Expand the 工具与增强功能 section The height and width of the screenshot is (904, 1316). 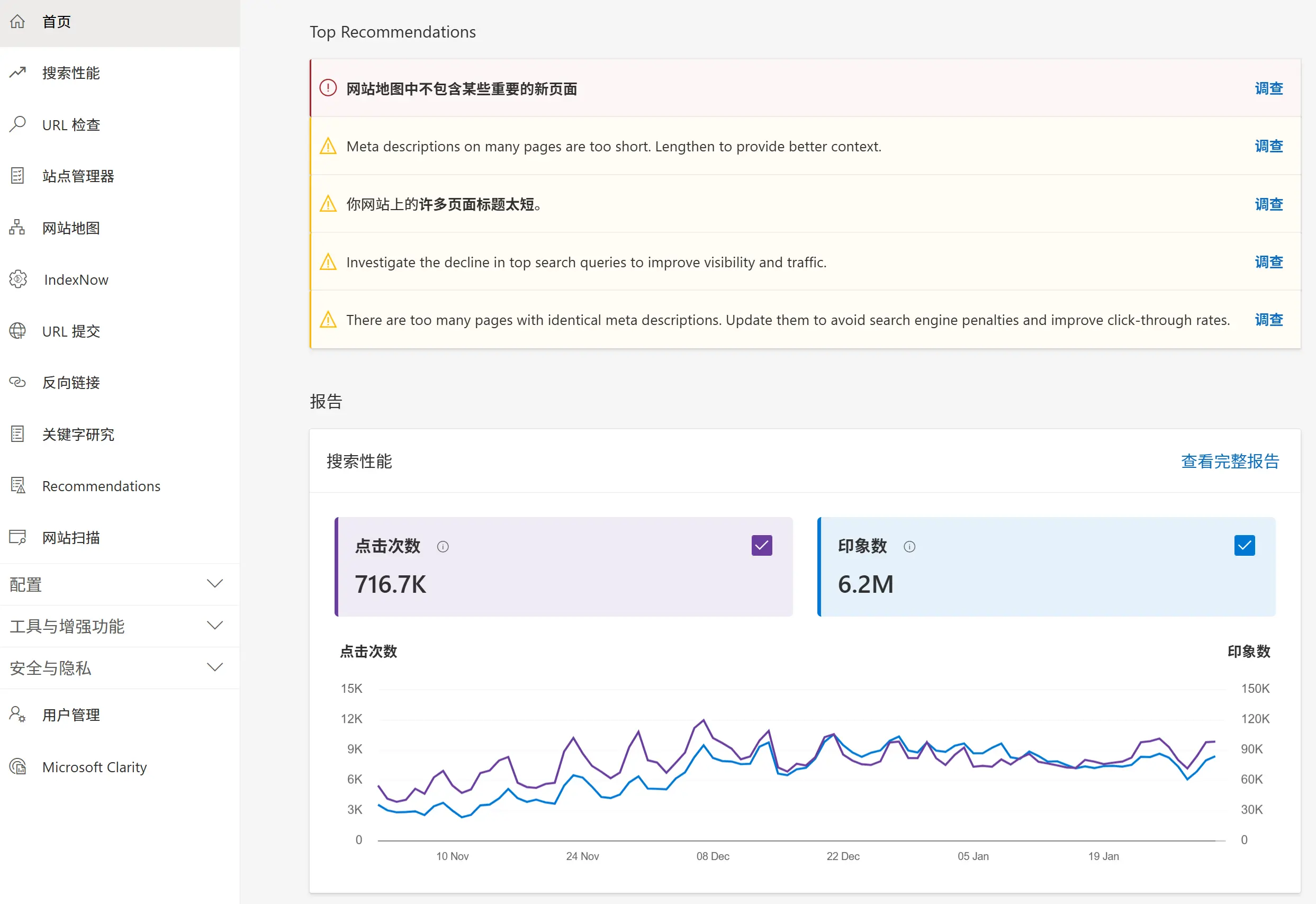pyautogui.click(x=214, y=625)
